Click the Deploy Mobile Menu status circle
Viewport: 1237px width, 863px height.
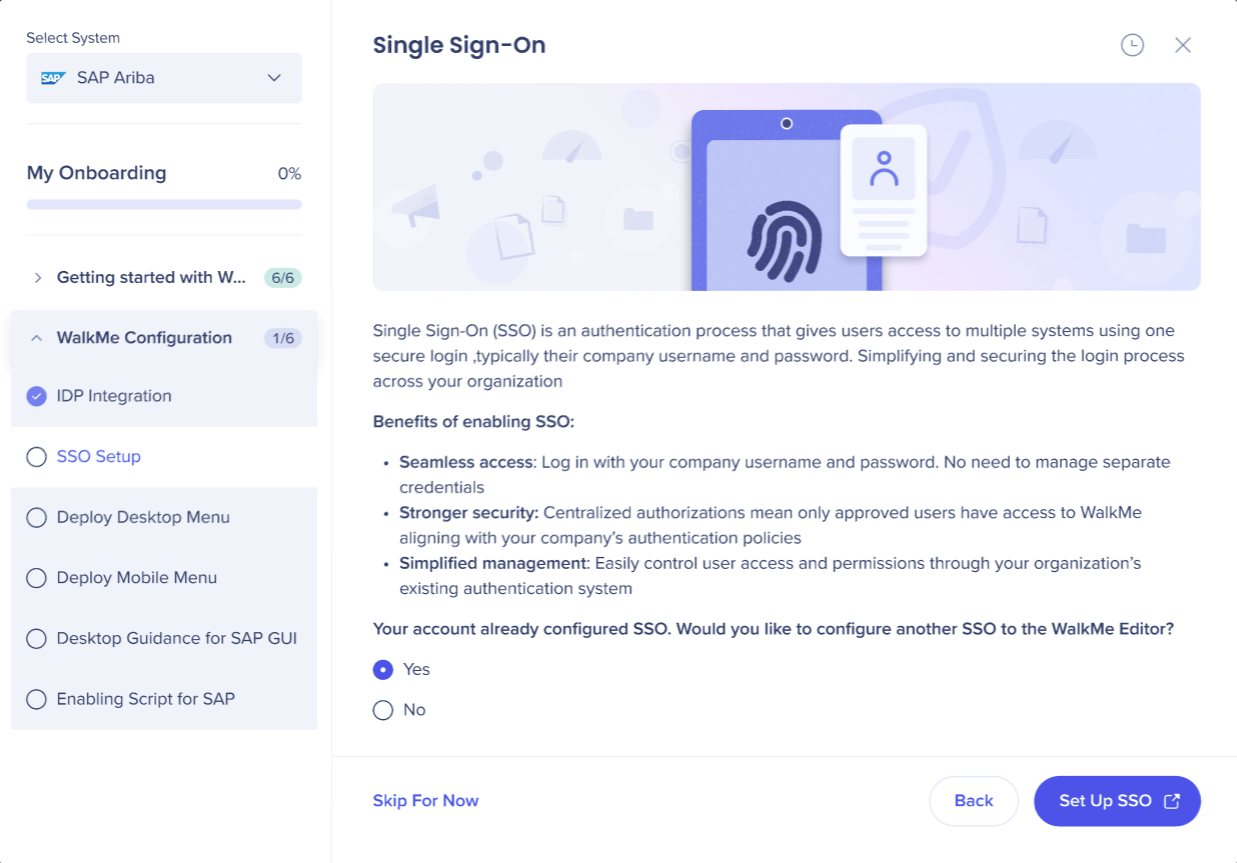click(x=37, y=578)
